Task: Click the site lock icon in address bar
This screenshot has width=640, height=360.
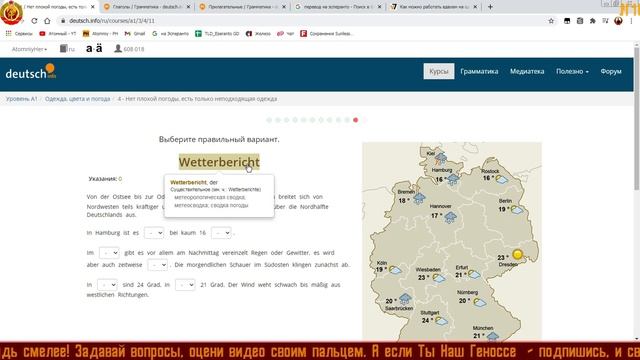Action: (62, 21)
